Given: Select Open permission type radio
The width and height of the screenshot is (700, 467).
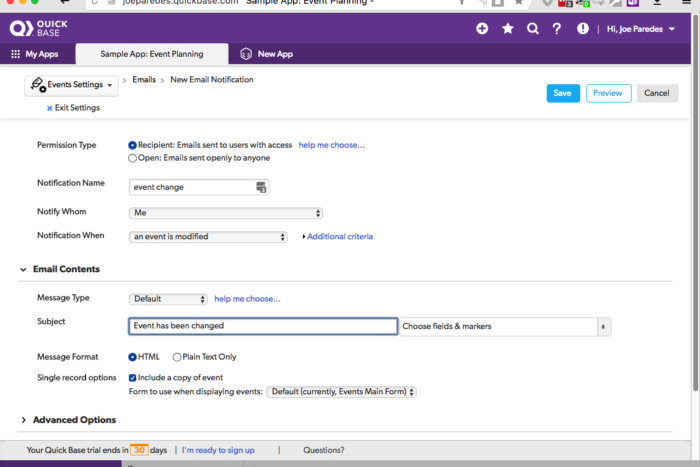Looking at the screenshot, I should click(132, 158).
